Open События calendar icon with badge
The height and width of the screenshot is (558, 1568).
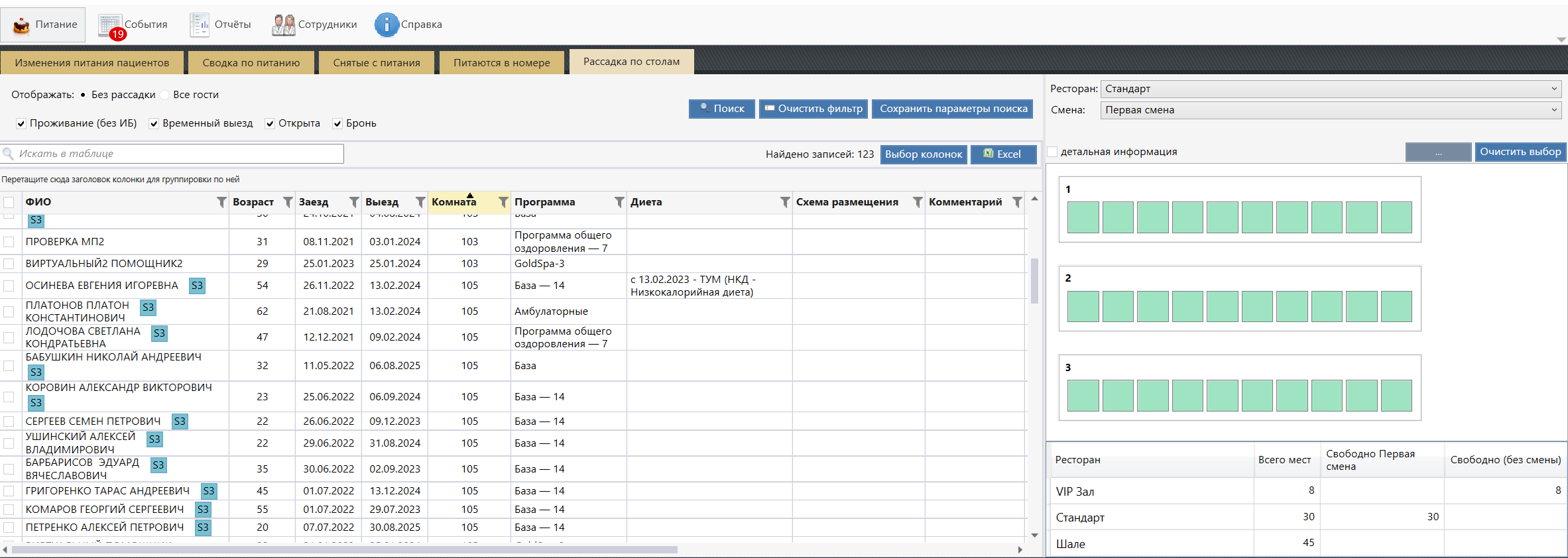coord(111,25)
